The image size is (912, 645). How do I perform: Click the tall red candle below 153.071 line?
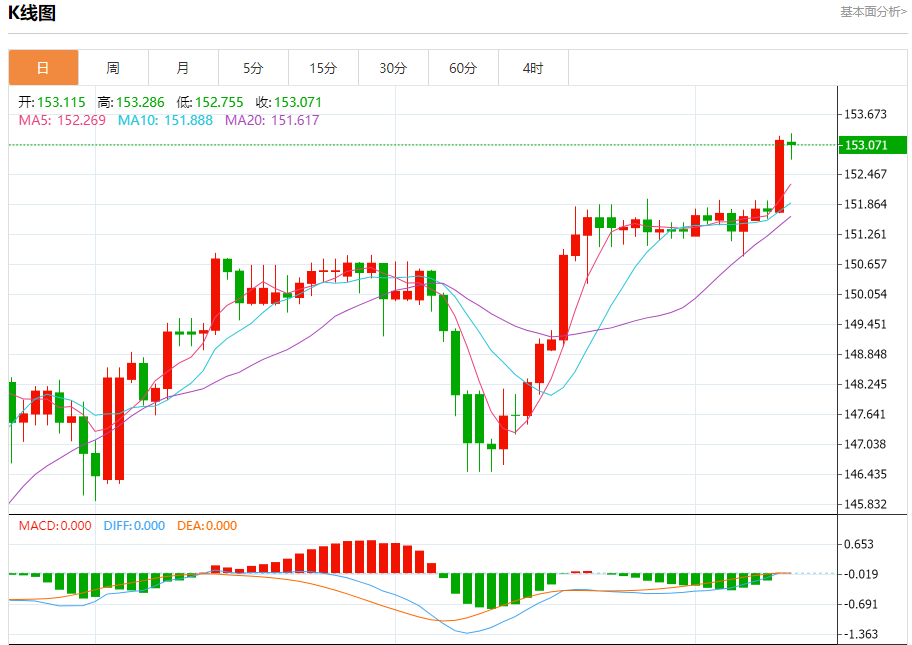pyautogui.click(x=779, y=176)
